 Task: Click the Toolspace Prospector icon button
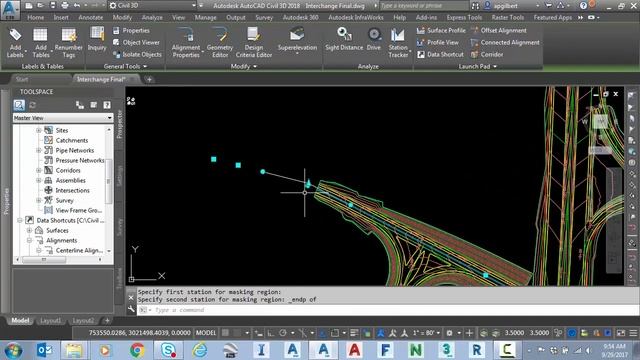tap(19, 105)
